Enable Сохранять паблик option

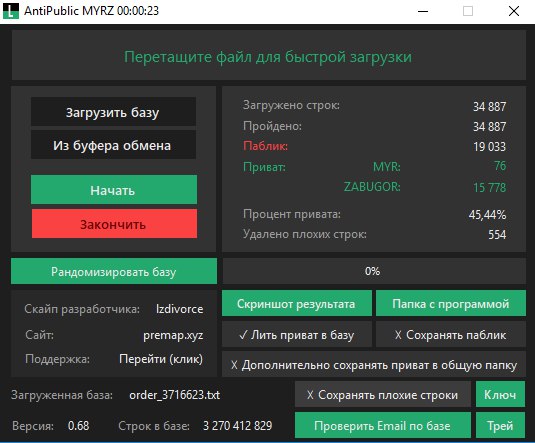[x=451, y=334]
